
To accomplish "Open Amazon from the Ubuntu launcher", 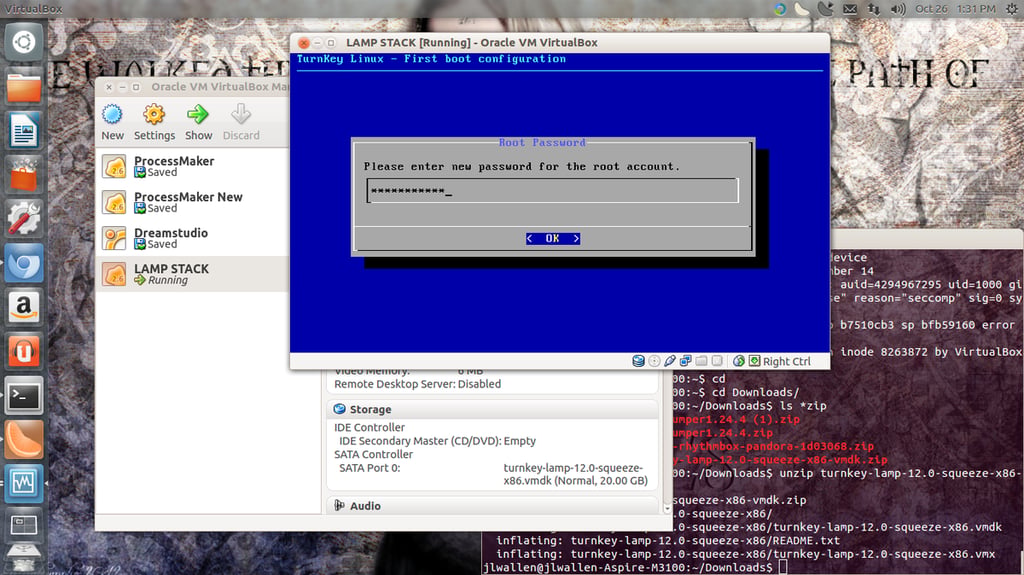I will [24, 306].
